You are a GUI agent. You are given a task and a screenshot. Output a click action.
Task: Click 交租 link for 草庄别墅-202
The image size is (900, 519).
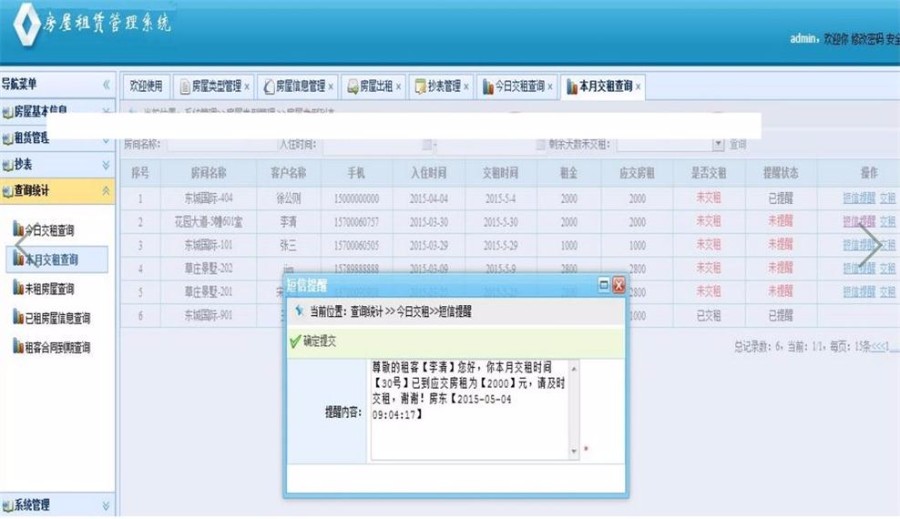tap(887, 268)
